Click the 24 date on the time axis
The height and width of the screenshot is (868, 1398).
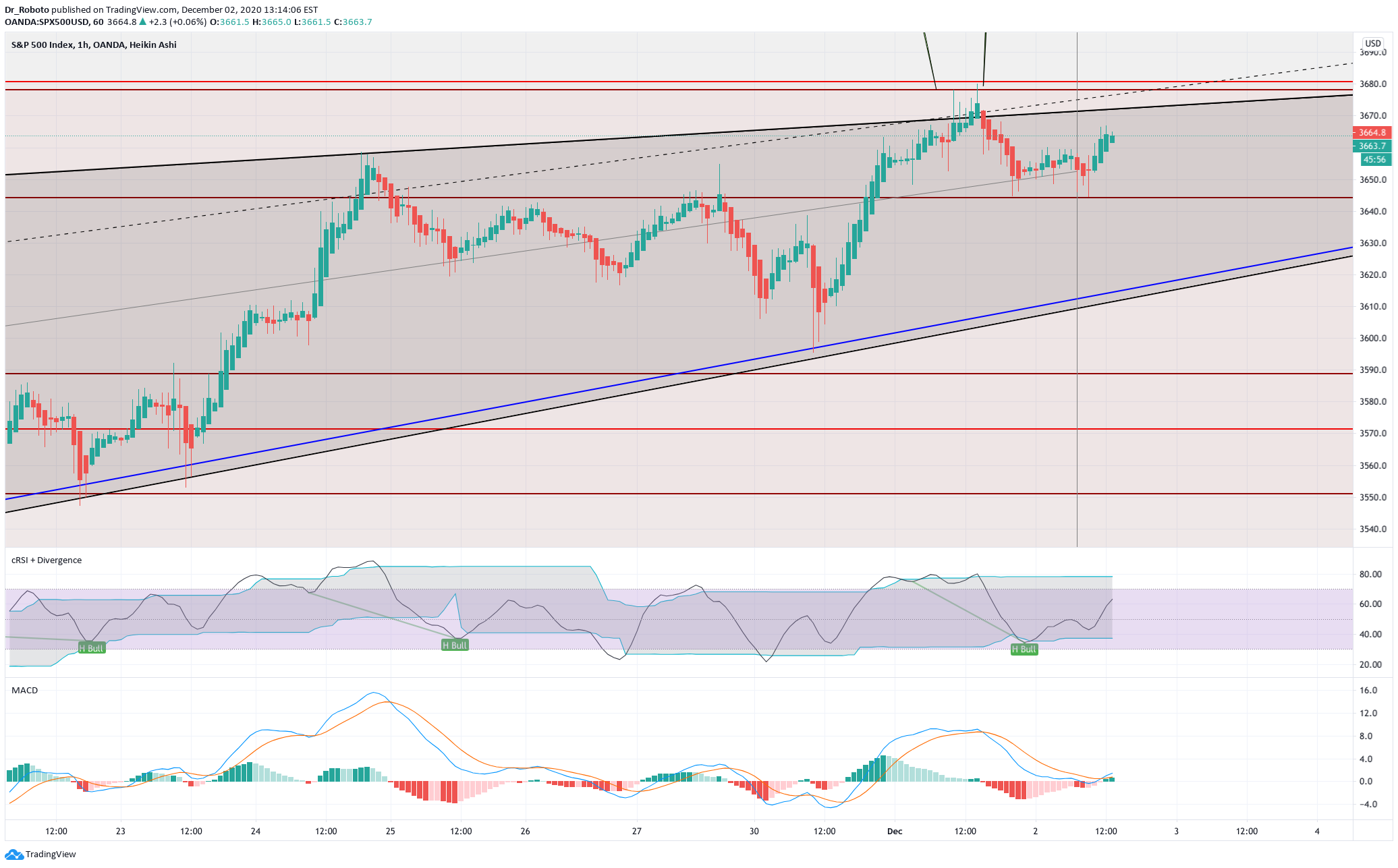[x=255, y=832]
